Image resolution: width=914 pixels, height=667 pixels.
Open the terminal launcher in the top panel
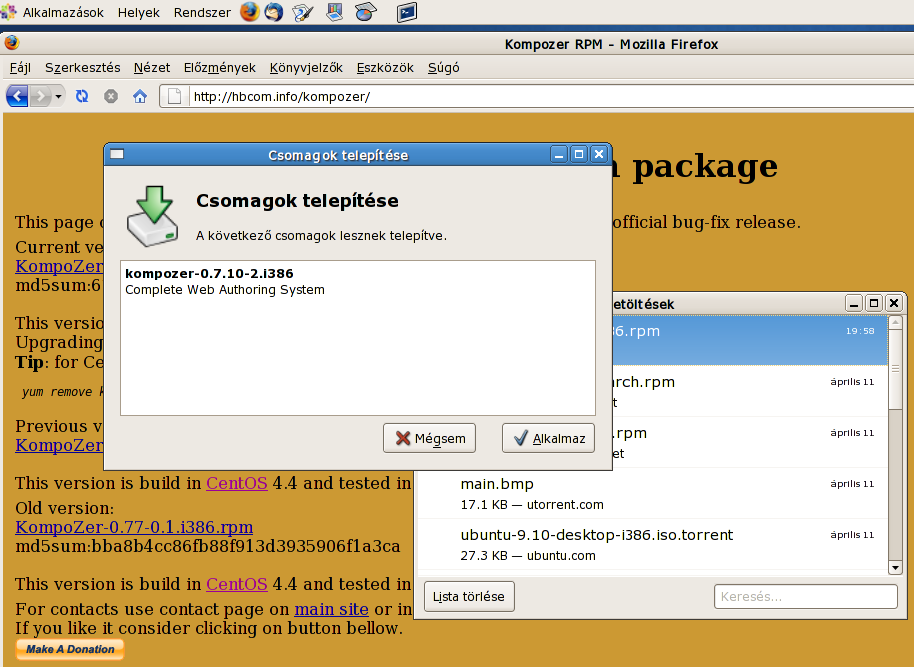click(x=406, y=13)
